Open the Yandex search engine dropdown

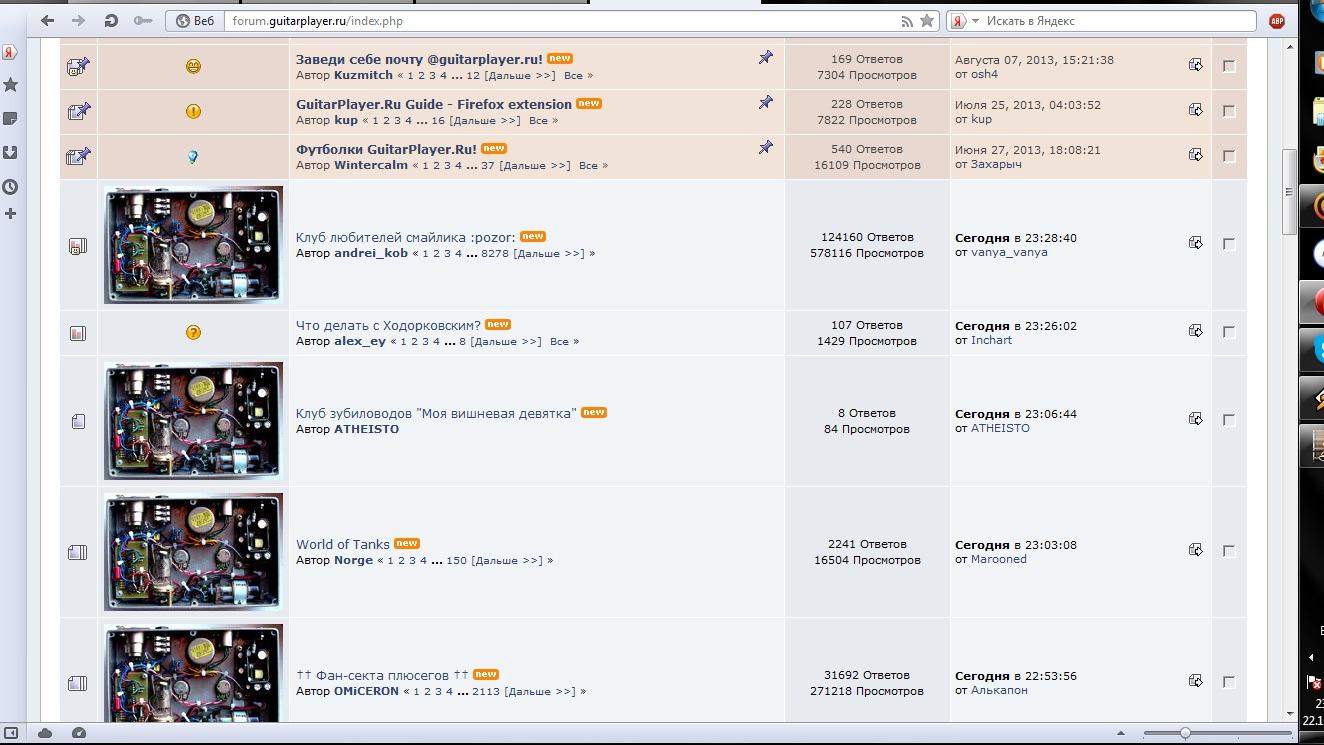coord(964,20)
